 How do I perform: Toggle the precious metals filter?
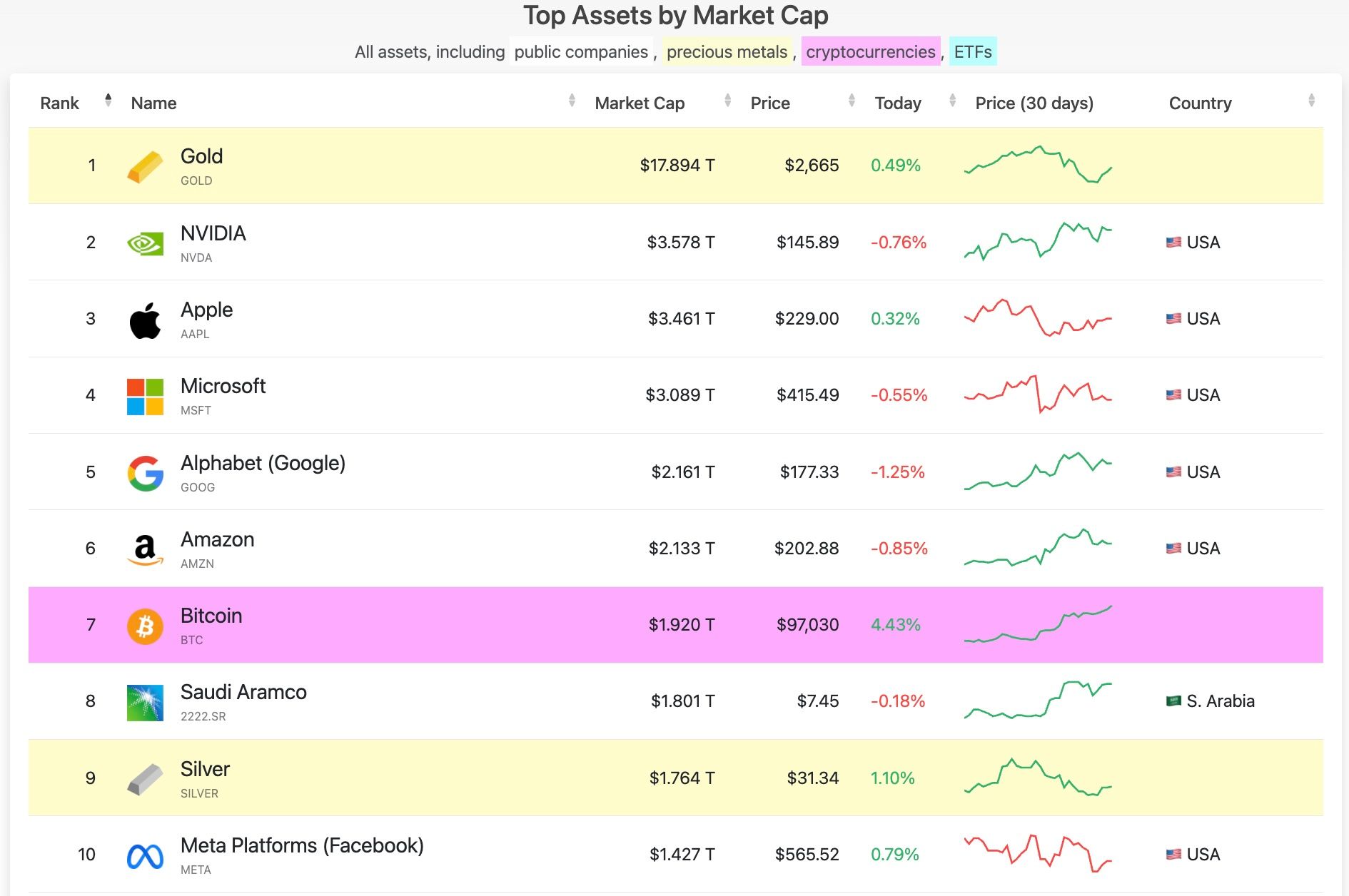[727, 51]
